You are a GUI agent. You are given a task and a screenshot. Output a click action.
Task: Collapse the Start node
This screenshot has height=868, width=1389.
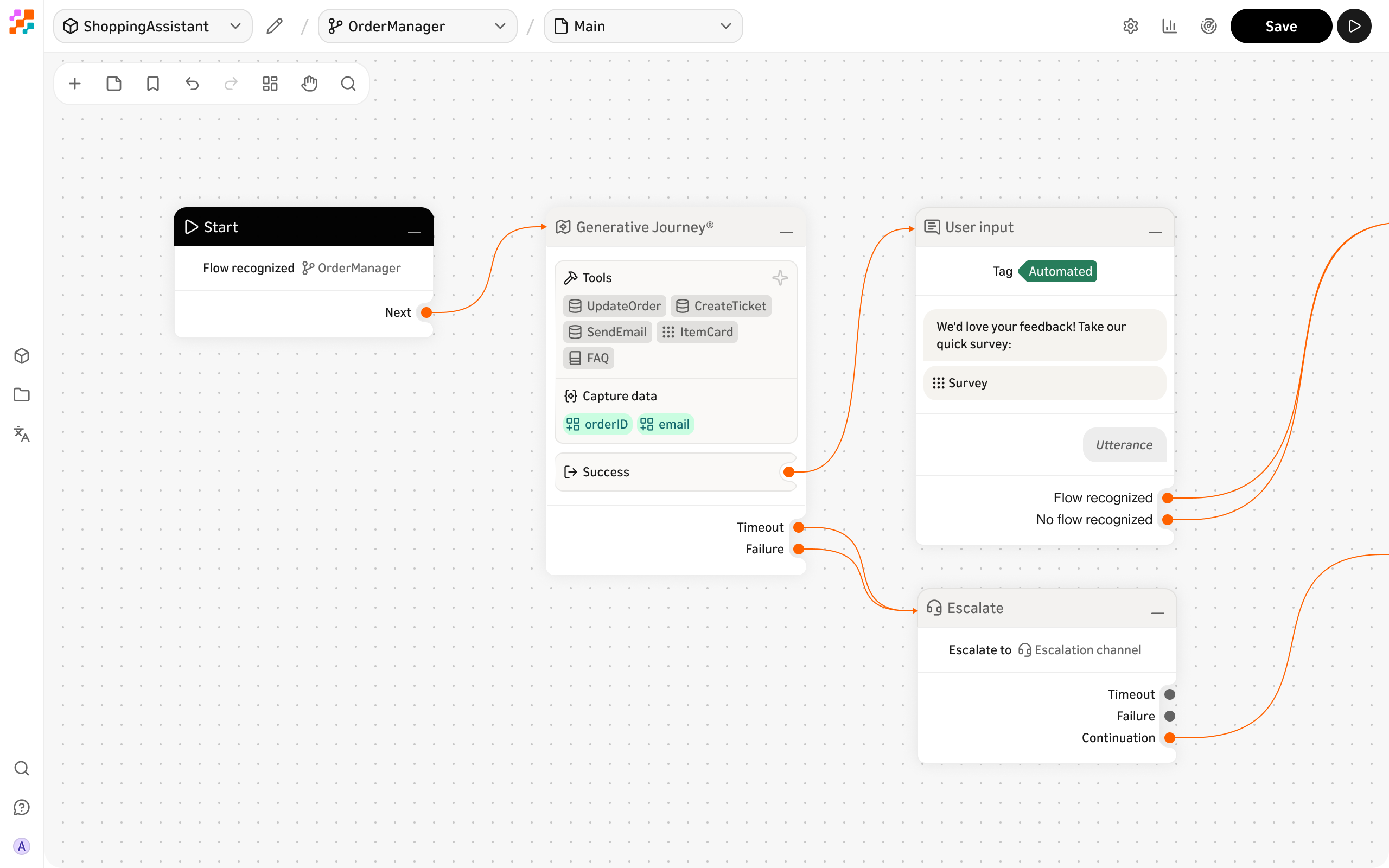pos(415,232)
